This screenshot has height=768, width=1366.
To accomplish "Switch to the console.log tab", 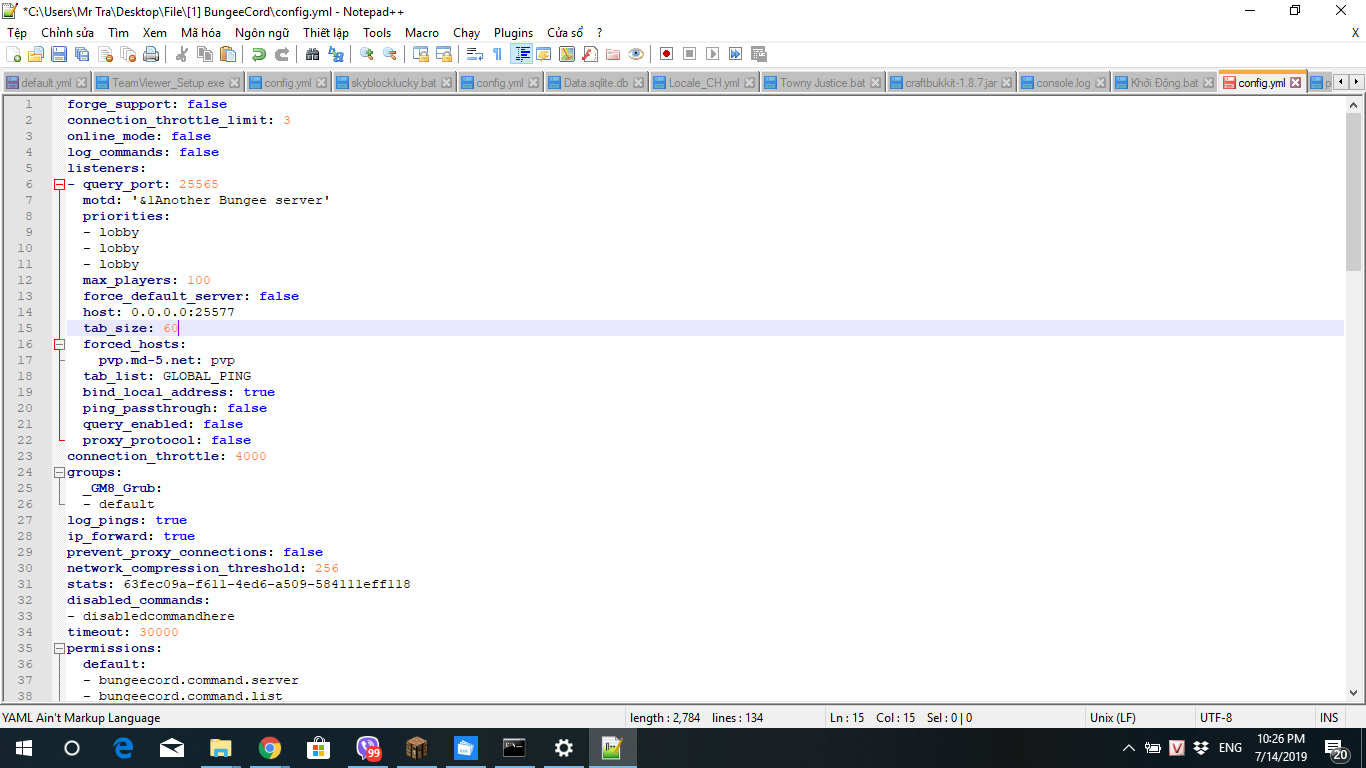I will click(x=1062, y=83).
